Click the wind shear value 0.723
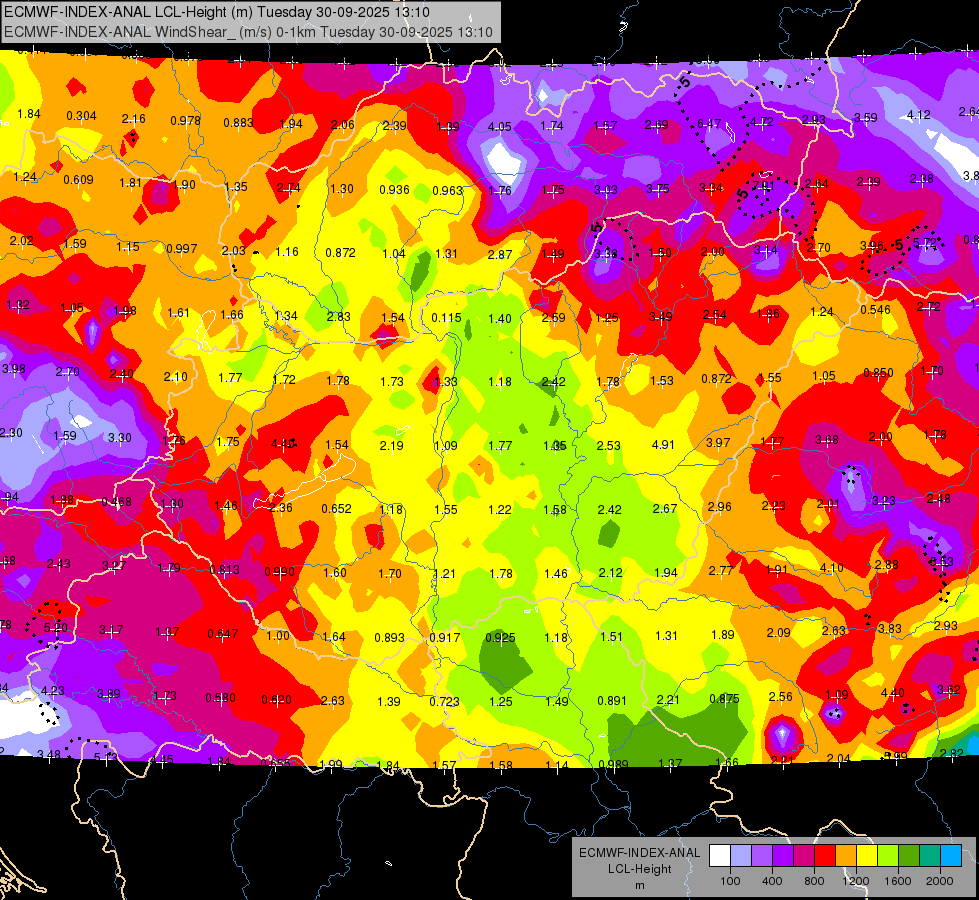Image resolution: width=979 pixels, height=900 pixels. click(x=445, y=702)
